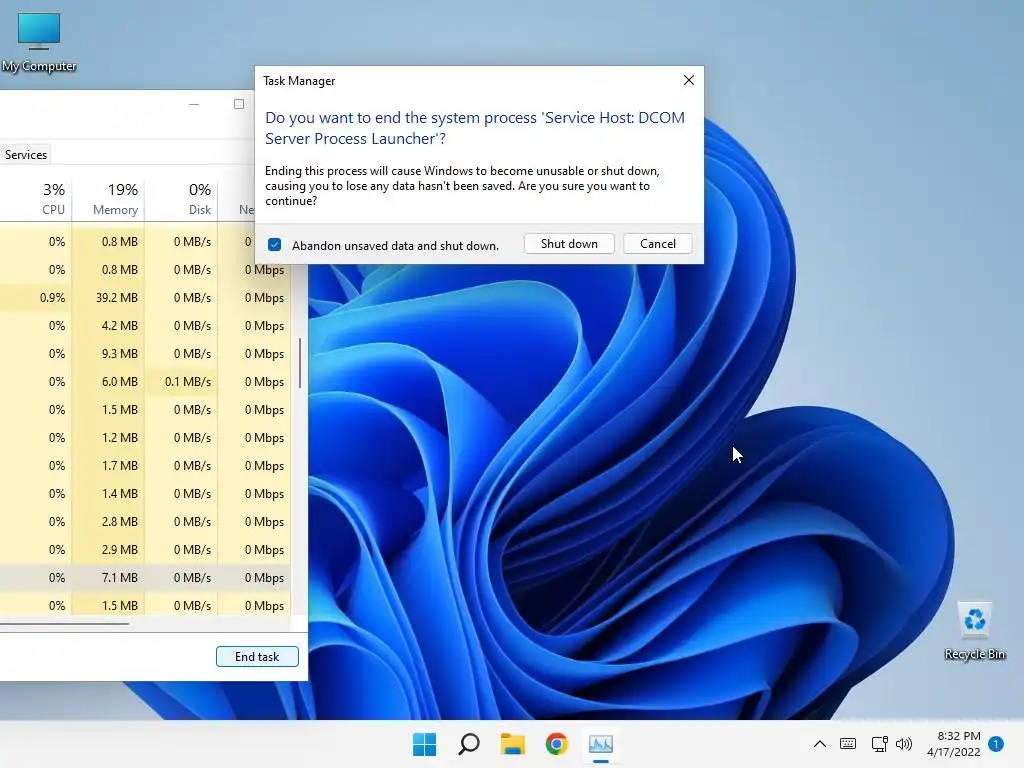Cancel the end process dialog
This screenshot has width=1024, height=768.
click(658, 244)
